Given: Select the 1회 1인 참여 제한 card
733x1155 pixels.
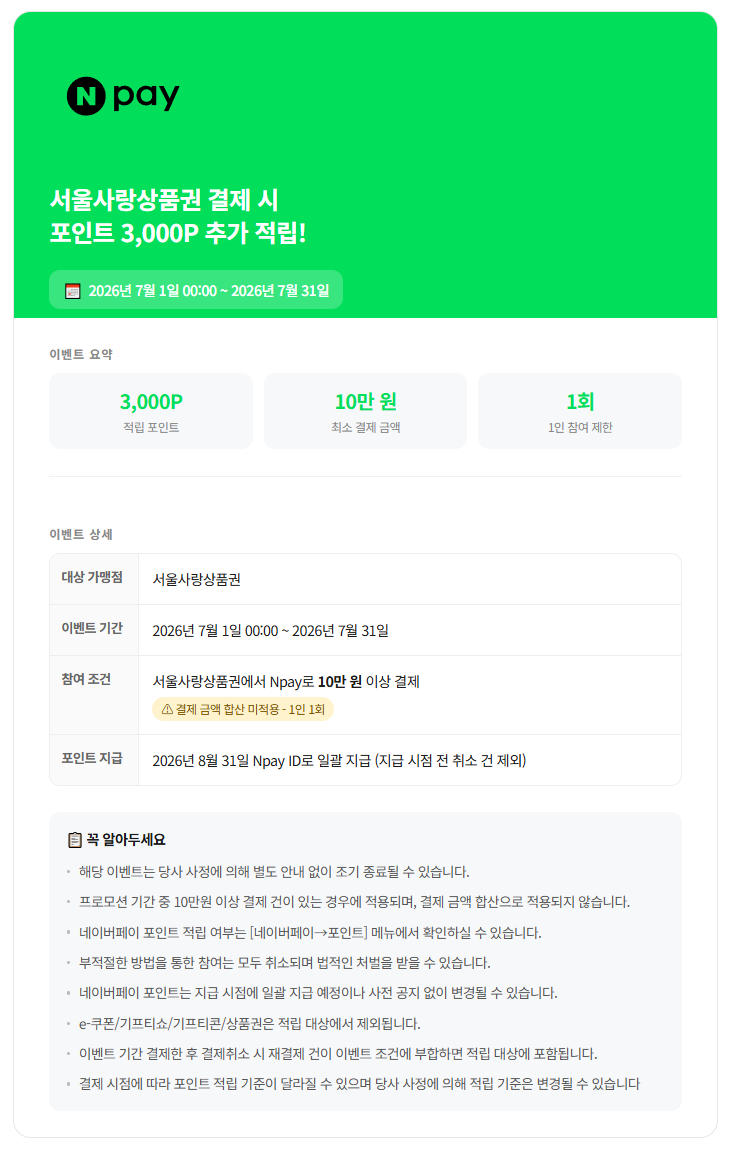Looking at the screenshot, I should pos(580,411).
